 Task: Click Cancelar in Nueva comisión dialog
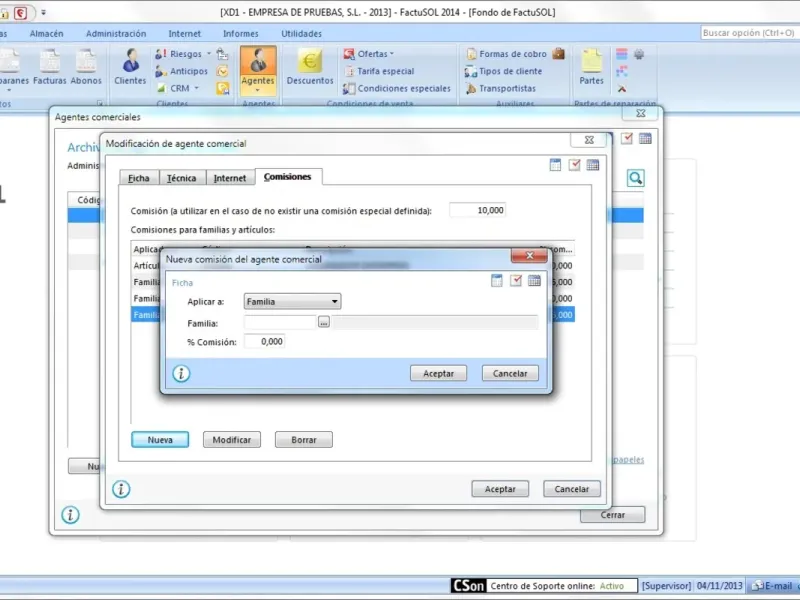(510, 373)
